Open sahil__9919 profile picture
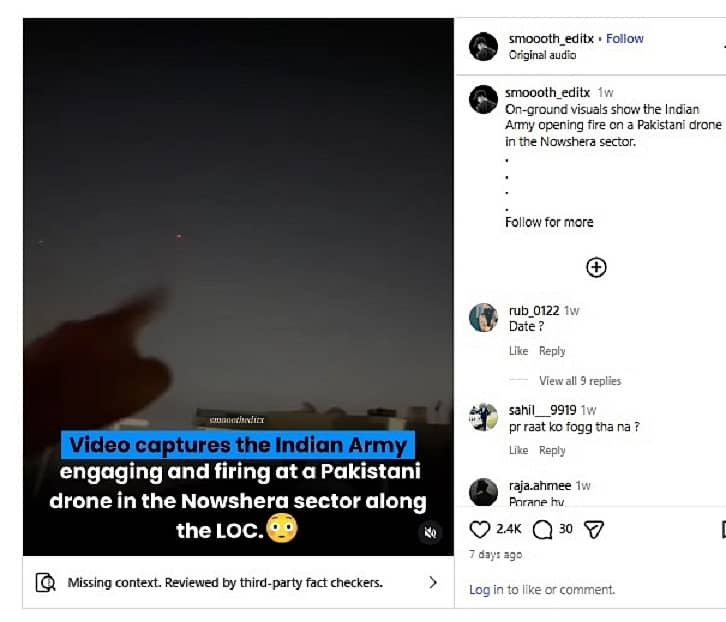726x622 pixels. pos(484,416)
